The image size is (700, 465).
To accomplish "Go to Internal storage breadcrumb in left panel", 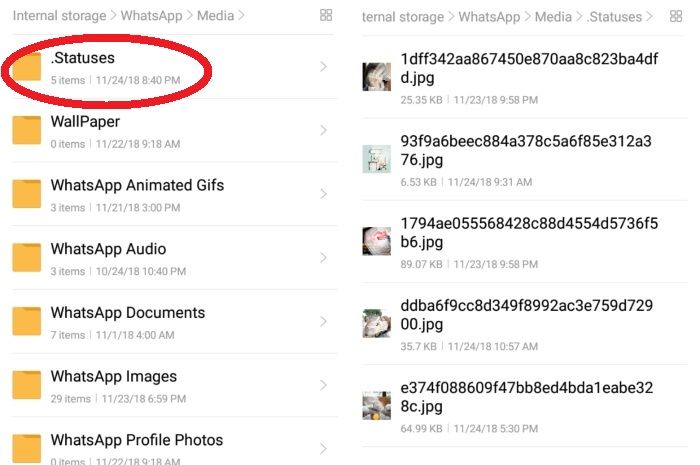I will click(59, 16).
